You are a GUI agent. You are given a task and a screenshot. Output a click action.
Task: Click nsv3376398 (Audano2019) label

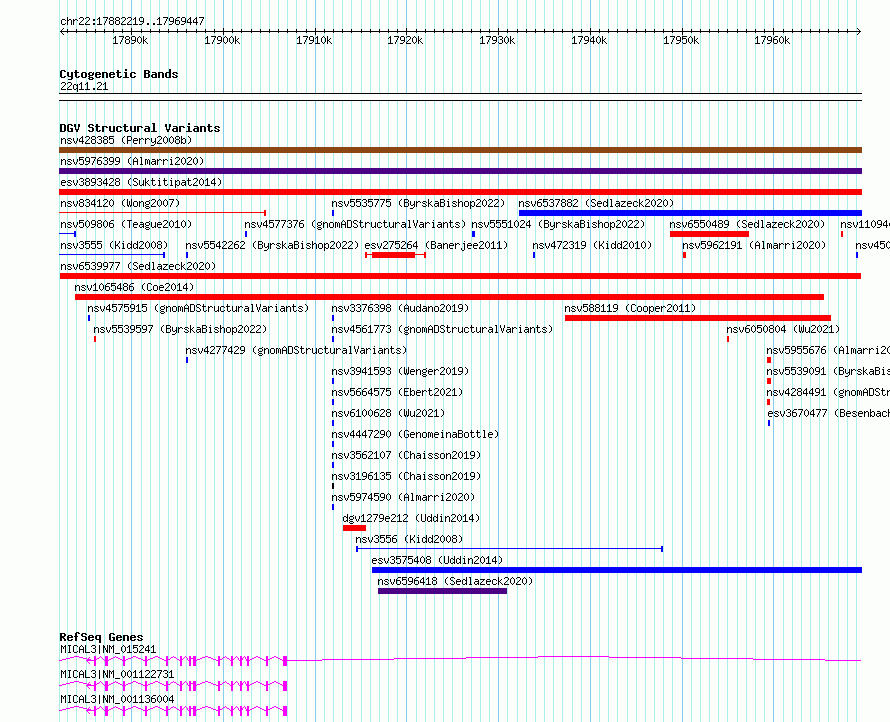pos(400,308)
